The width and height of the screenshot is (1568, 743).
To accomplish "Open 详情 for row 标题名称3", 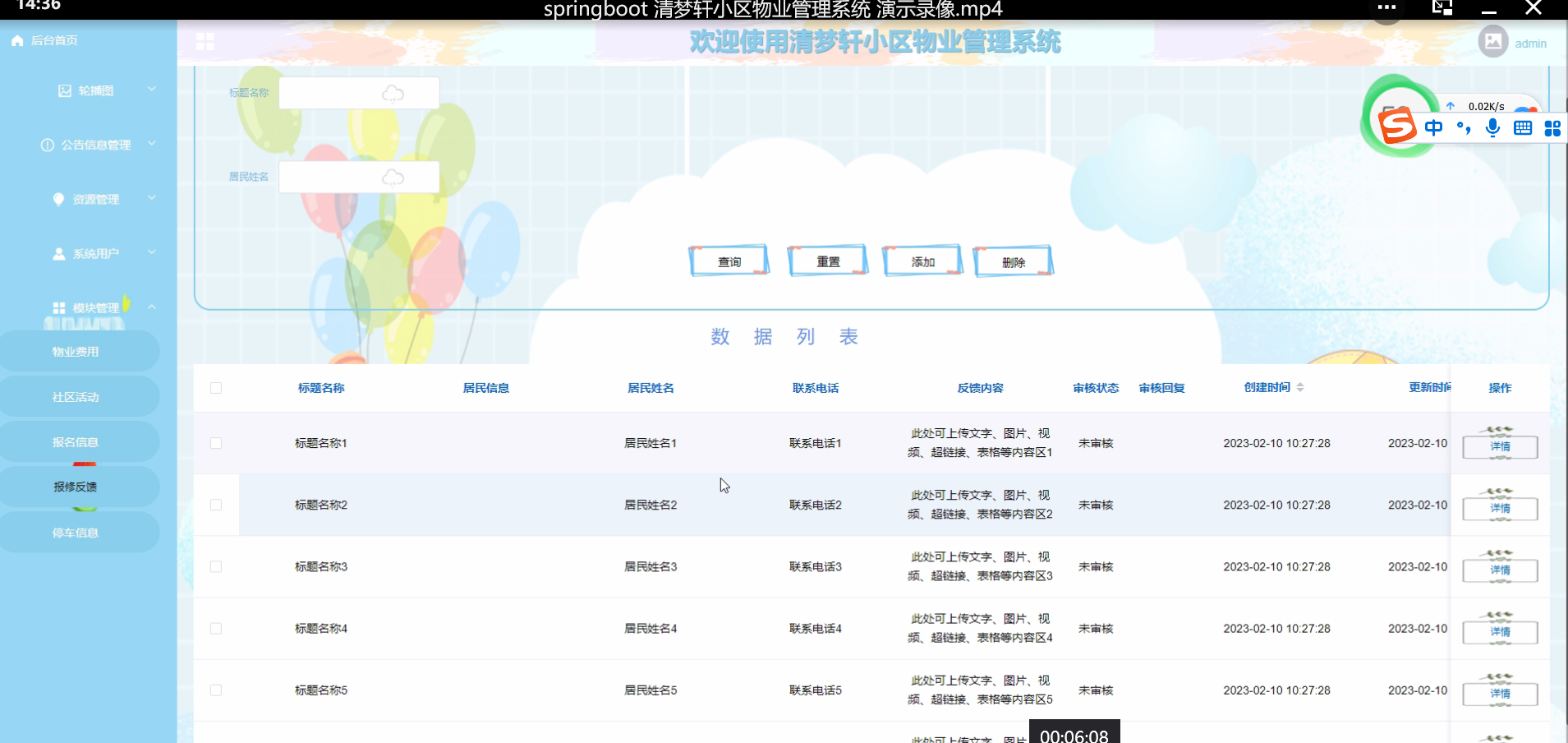I will [1500, 570].
